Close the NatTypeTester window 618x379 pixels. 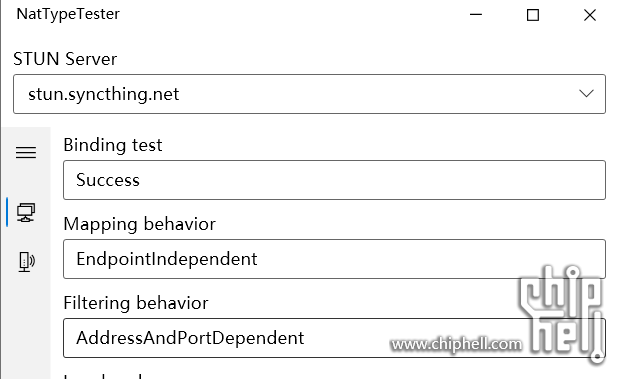click(x=590, y=15)
